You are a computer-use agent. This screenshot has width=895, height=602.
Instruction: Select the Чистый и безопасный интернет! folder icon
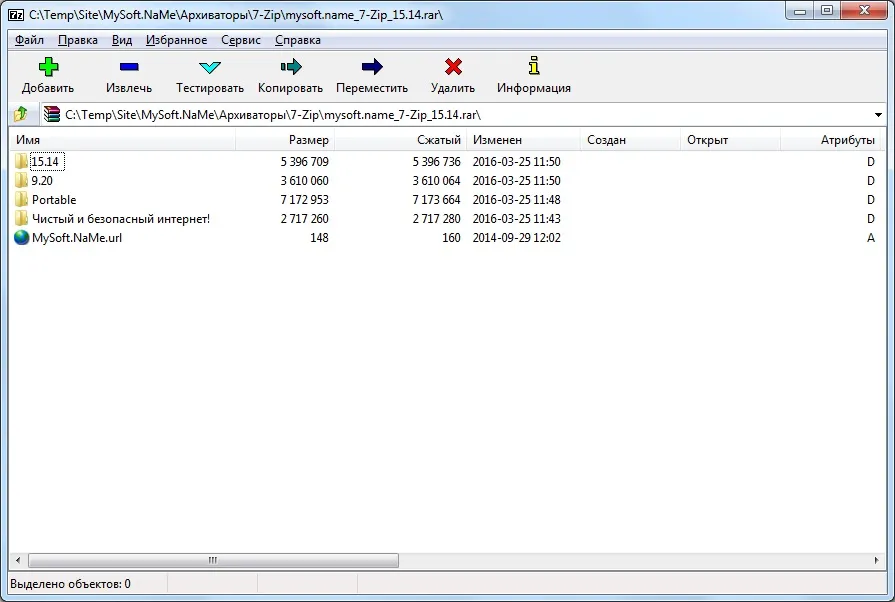(x=21, y=218)
